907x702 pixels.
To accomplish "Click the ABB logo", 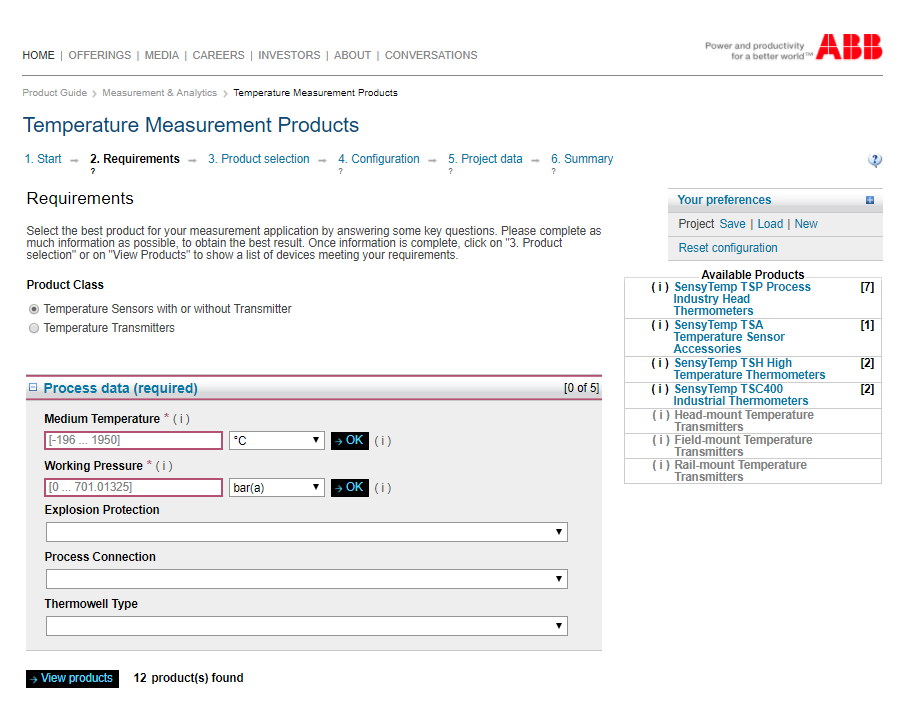I will tap(849, 46).
